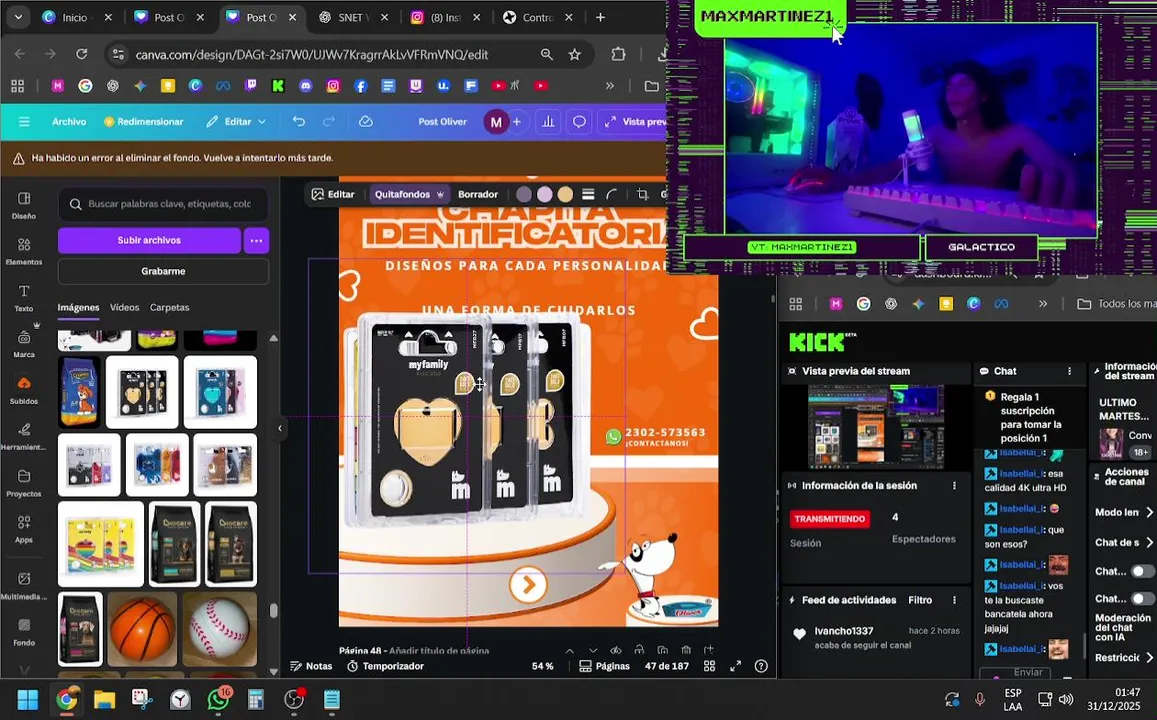Toggle second Chat switch in Kick
Viewport: 1157px width, 720px height.
click(1142, 599)
